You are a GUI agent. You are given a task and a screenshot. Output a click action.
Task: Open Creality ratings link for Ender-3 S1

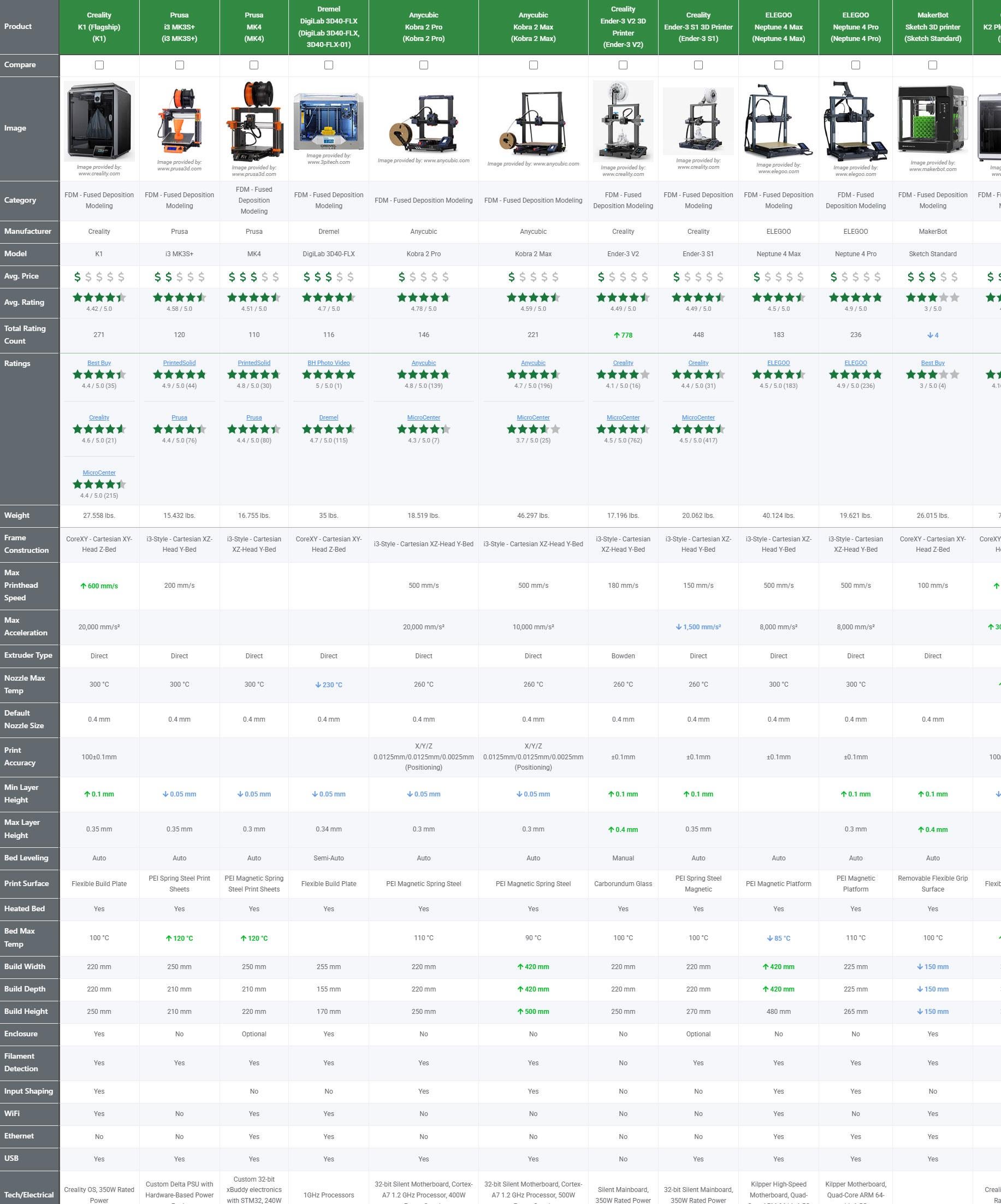pyautogui.click(x=698, y=363)
